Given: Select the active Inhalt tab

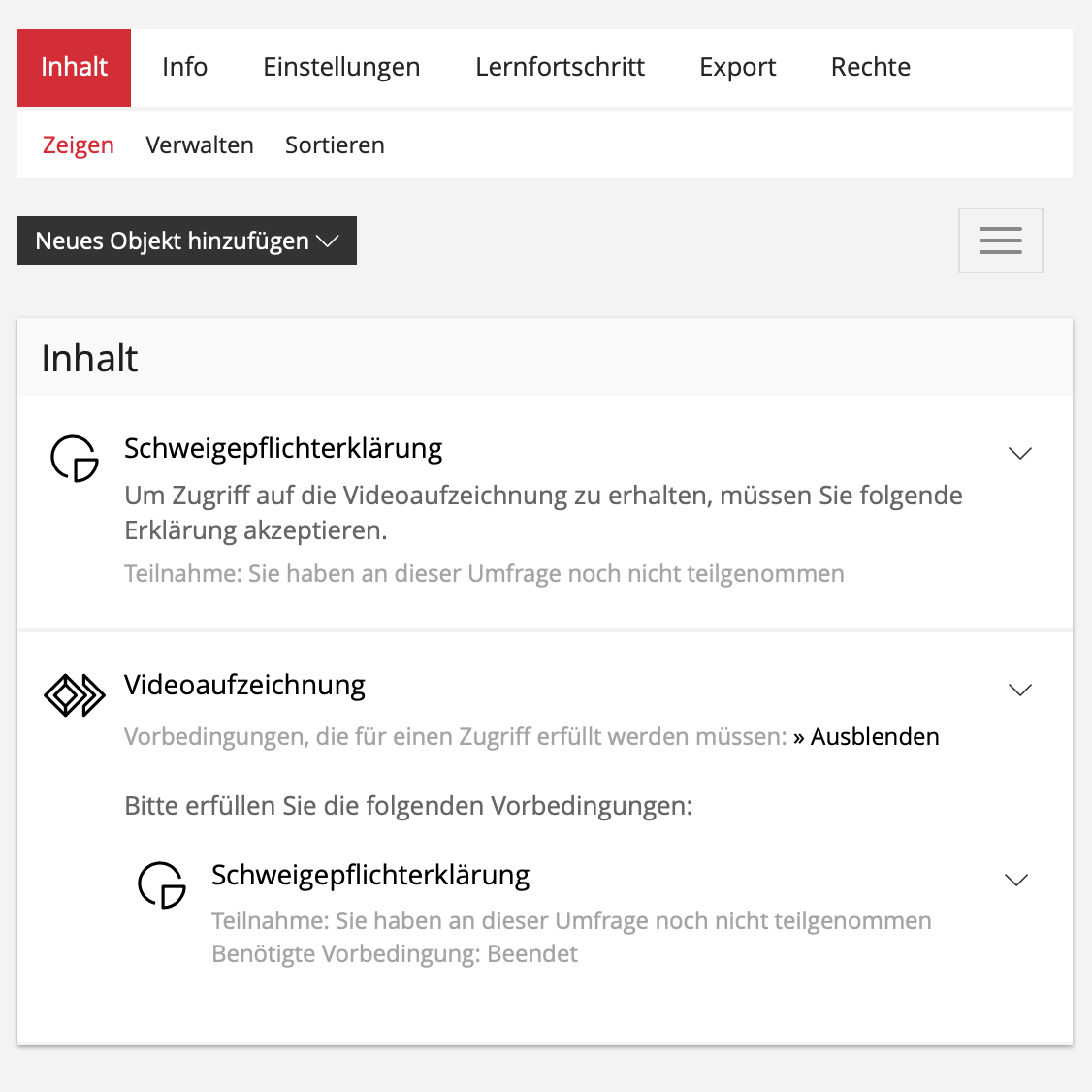Looking at the screenshot, I should pyautogui.click(x=74, y=67).
